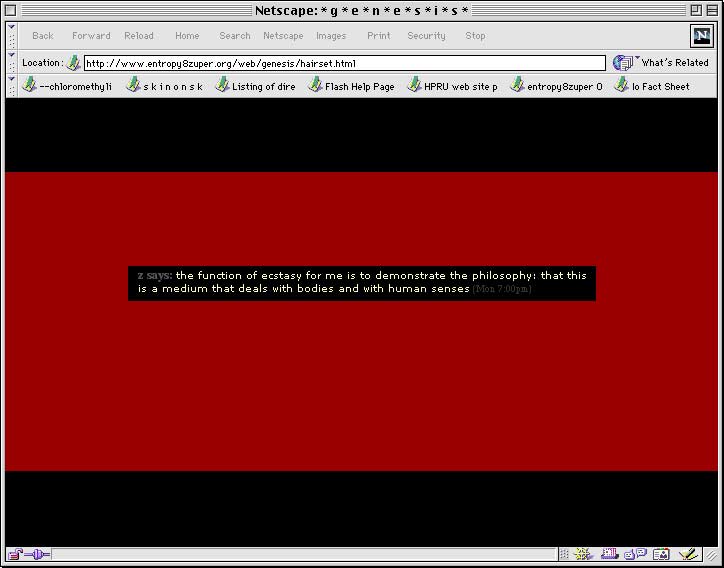Open the Mail inbox component icon

[x=610, y=554]
